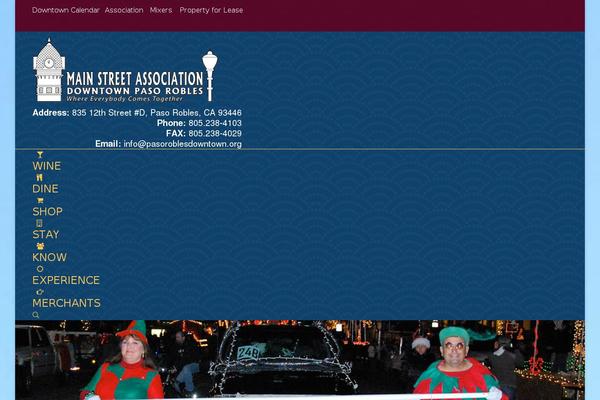Open the Downtown Calendar link
This screenshot has height=400, width=600.
(x=65, y=10)
